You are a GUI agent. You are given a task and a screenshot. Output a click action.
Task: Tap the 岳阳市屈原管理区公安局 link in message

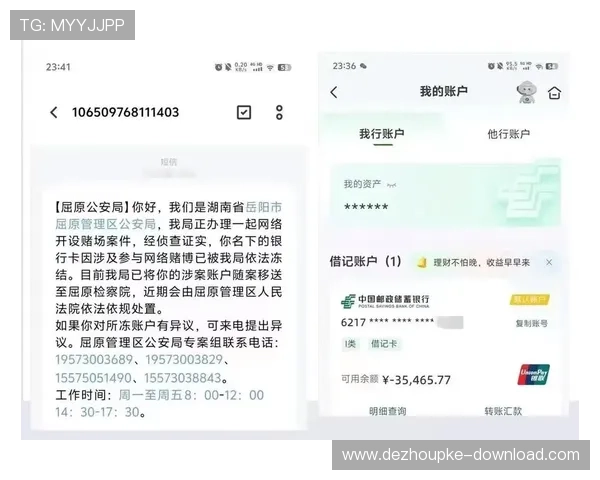168,216
